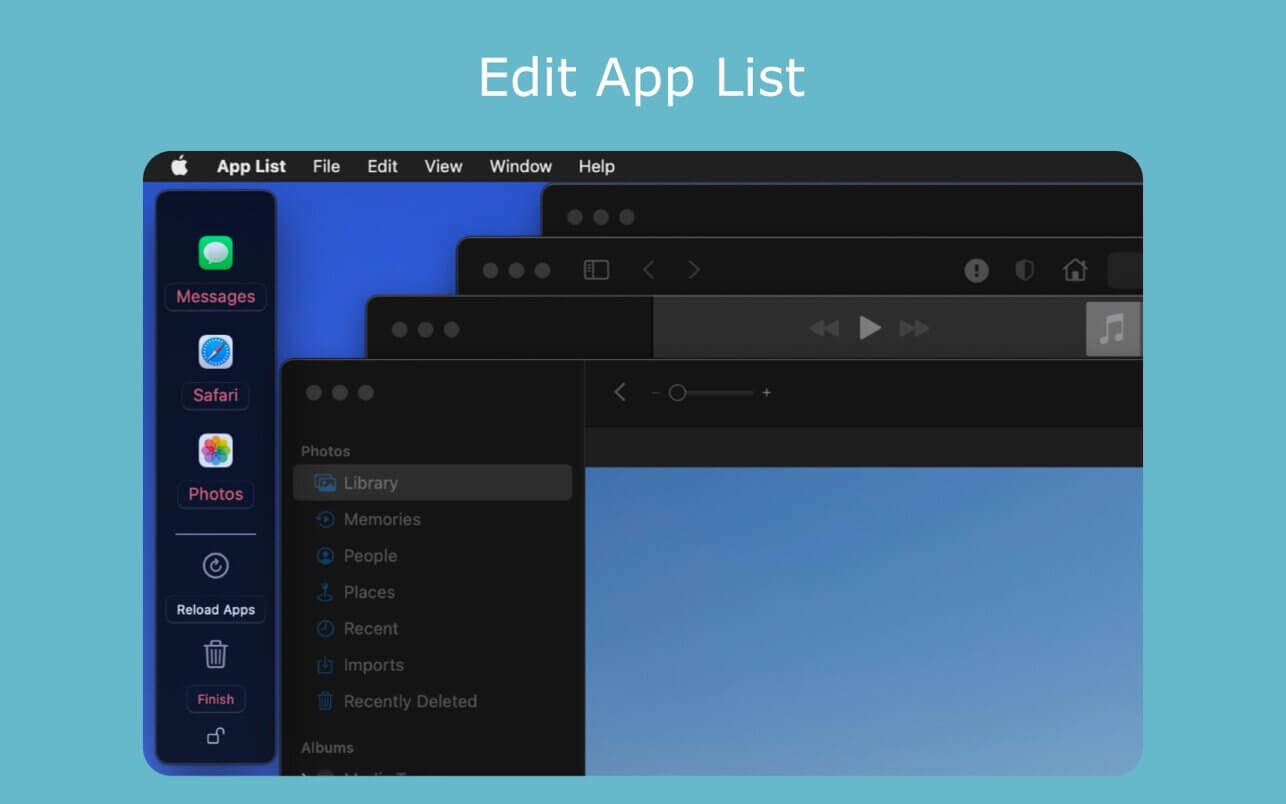Click the Safari sidebar toggle icon
This screenshot has height=804, width=1286.
click(x=596, y=270)
